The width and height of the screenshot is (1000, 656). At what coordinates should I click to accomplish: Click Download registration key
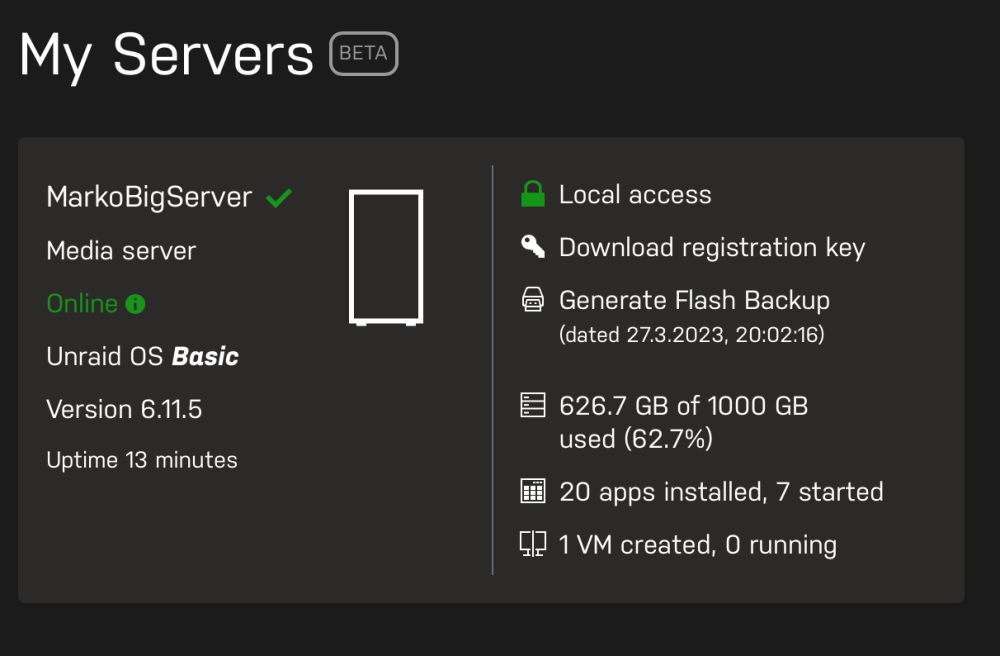712,248
